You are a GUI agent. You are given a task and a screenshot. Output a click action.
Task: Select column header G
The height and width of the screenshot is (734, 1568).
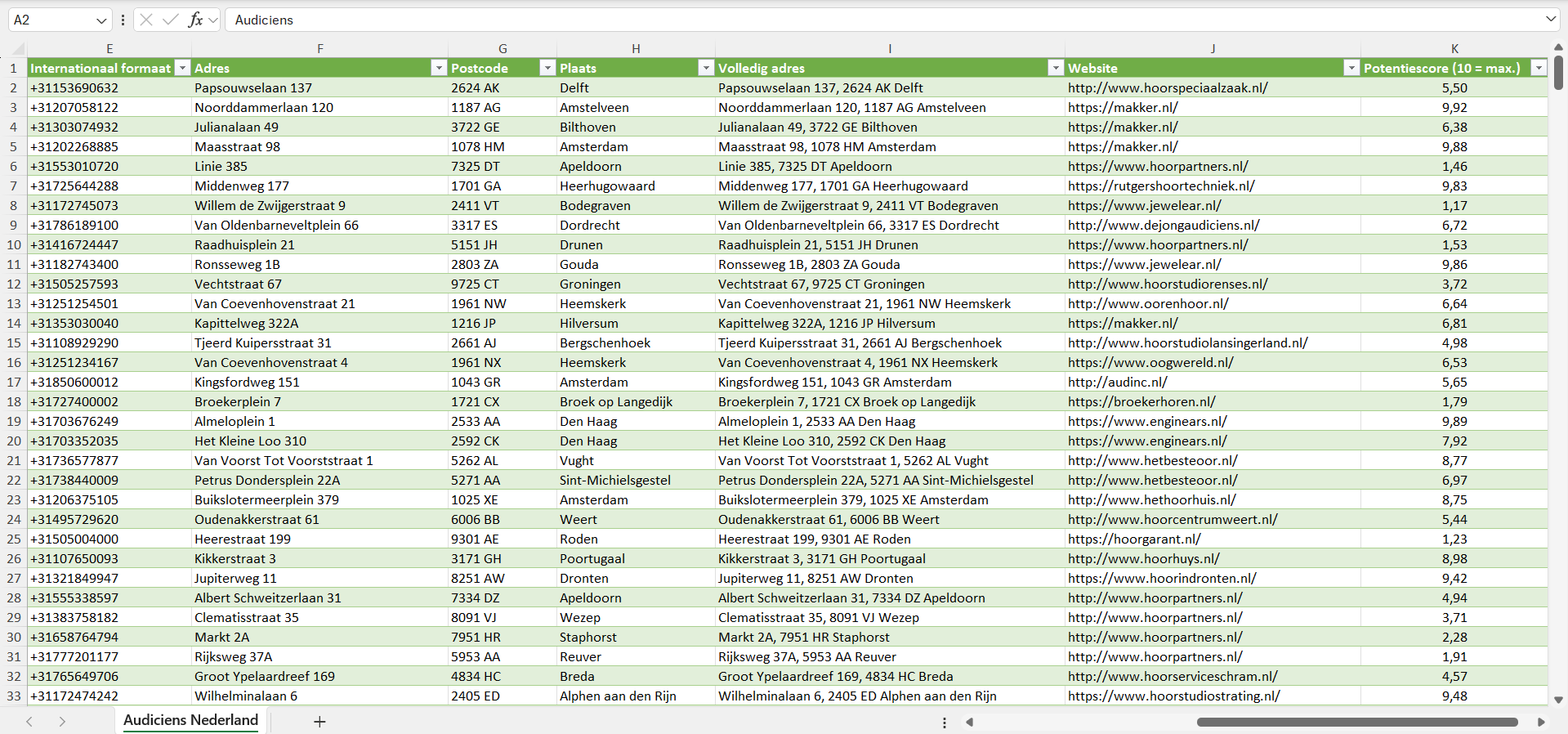point(503,49)
